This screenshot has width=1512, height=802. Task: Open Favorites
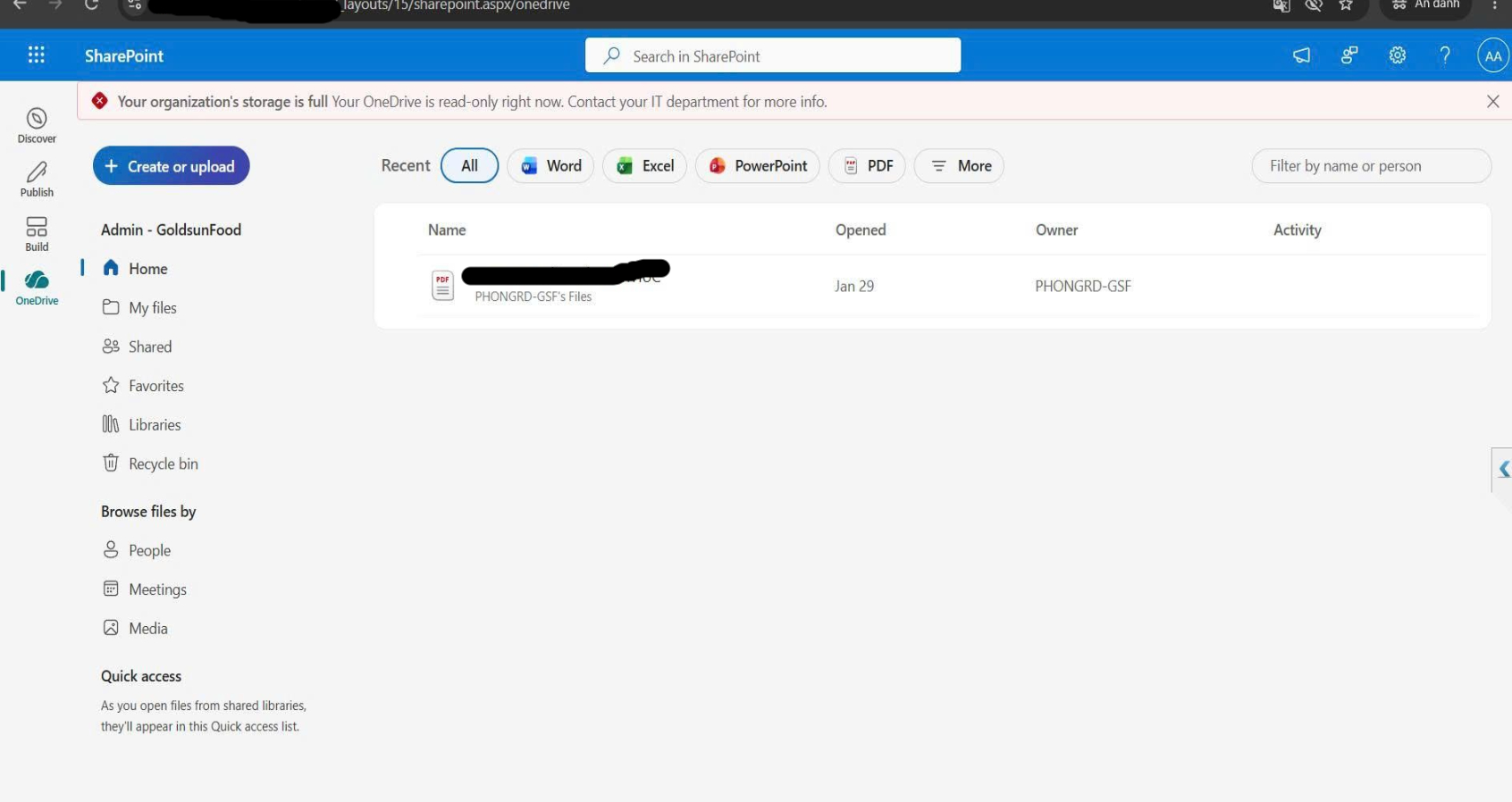(155, 386)
